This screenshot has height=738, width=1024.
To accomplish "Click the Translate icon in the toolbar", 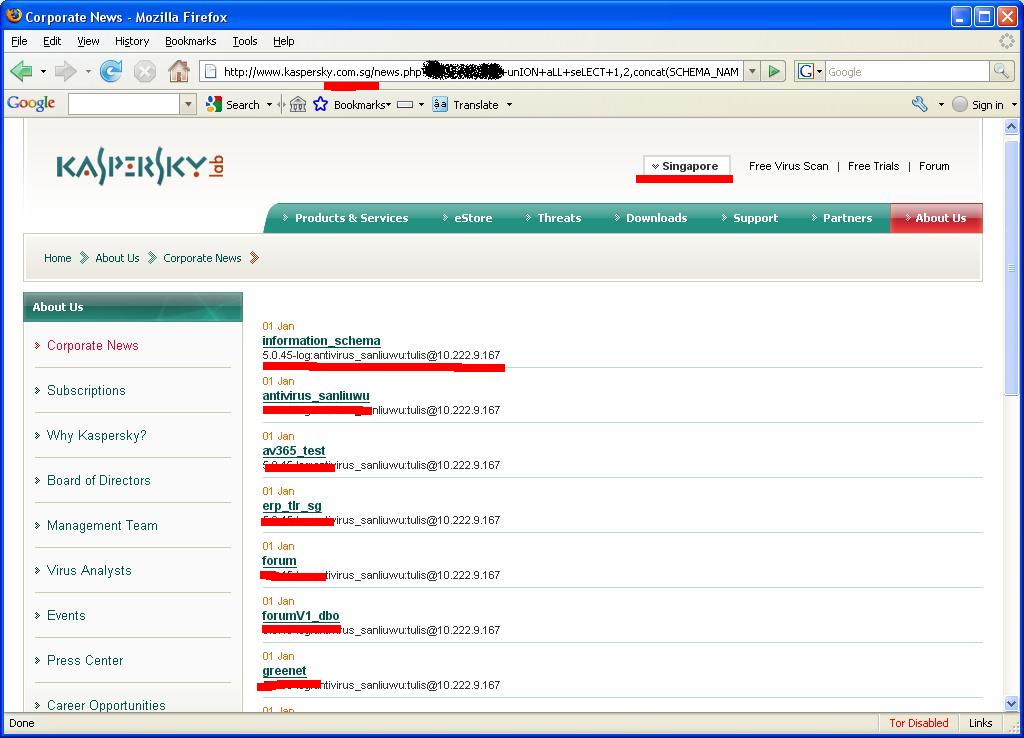I will tap(440, 104).
